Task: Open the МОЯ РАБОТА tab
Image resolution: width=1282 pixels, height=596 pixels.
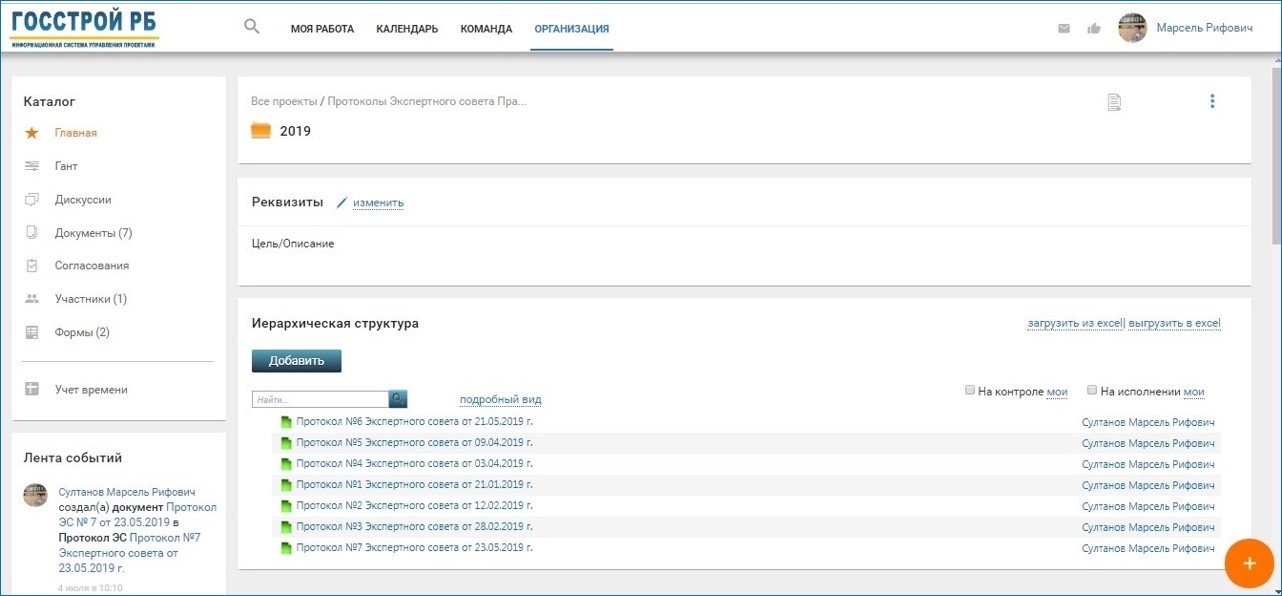Action: [x=322, y=29]
